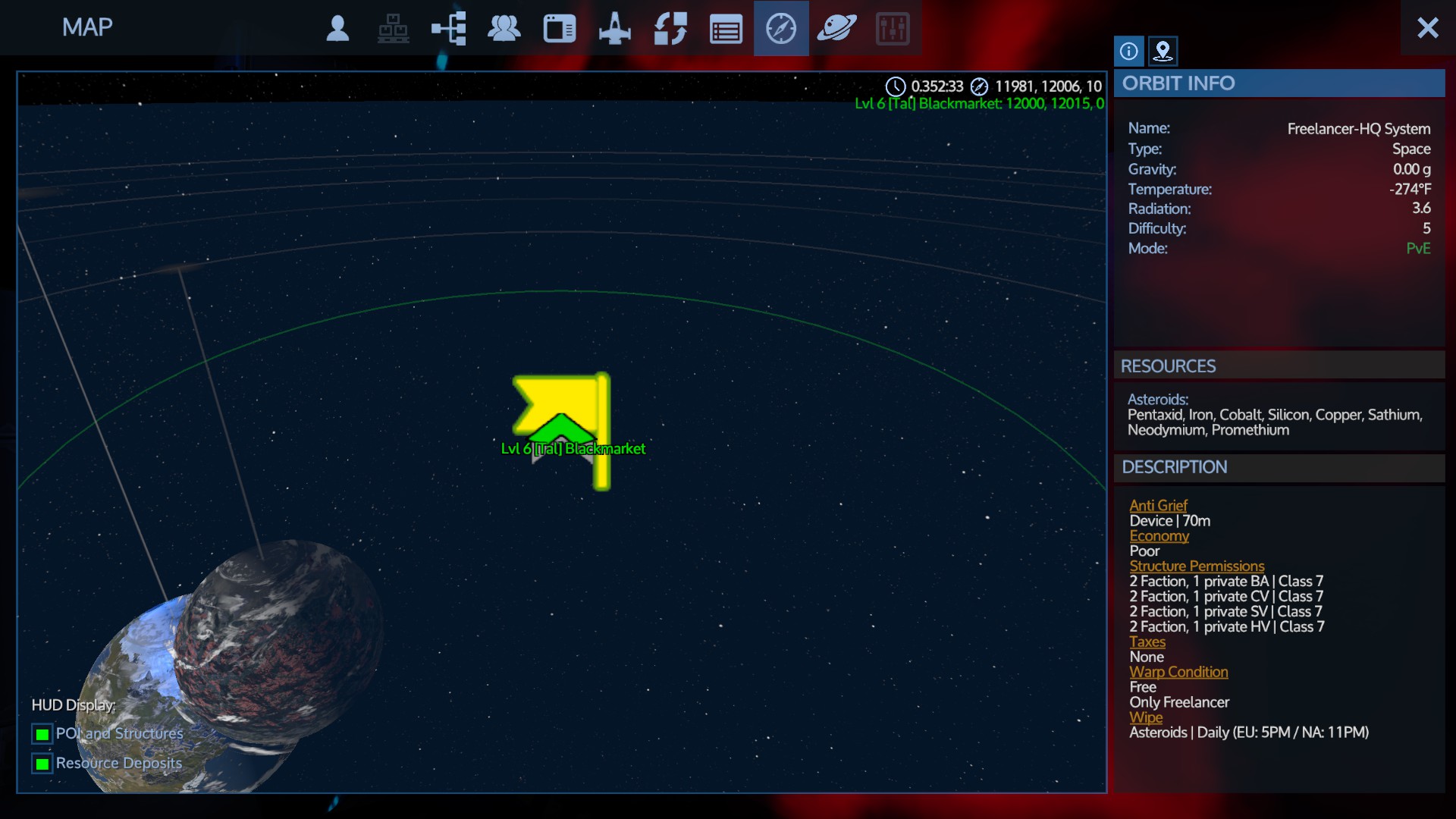Open the factions group icon

pyautogui.click(x=504, y=29)
